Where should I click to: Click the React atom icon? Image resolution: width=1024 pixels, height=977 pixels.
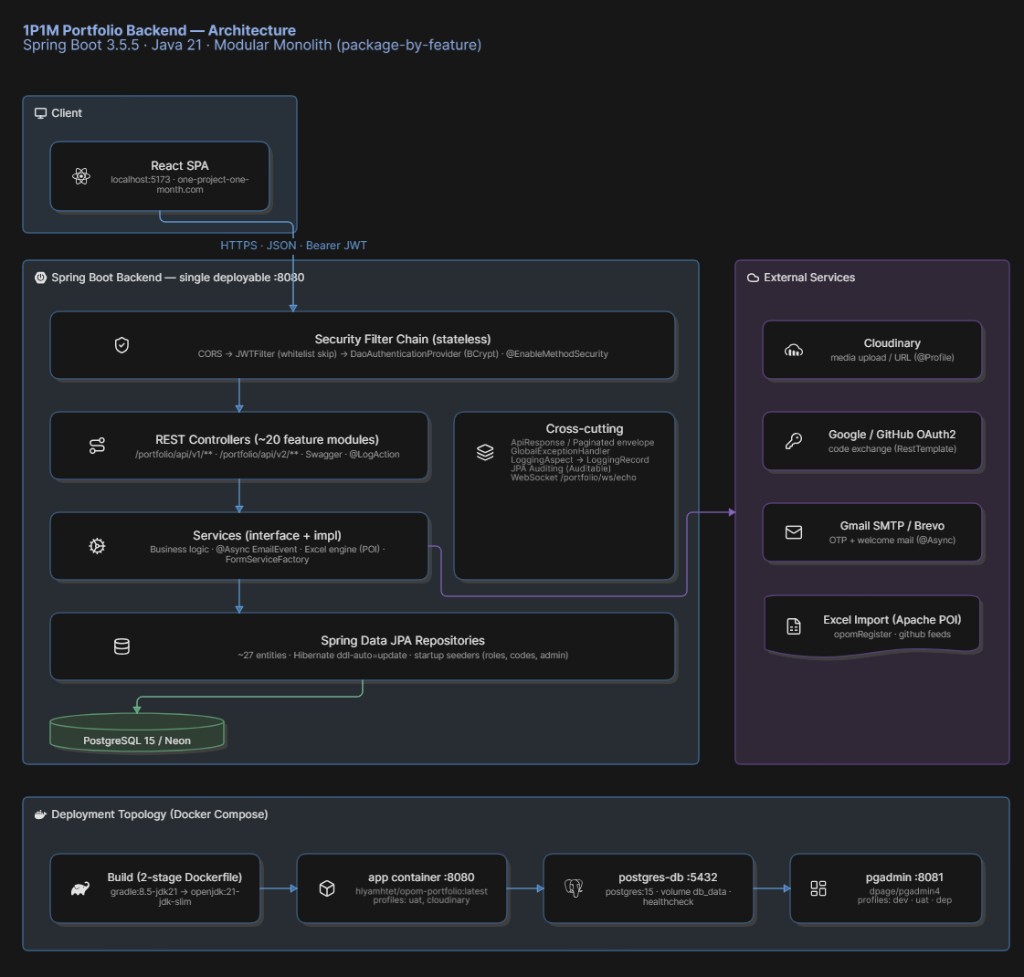(81, 176)
